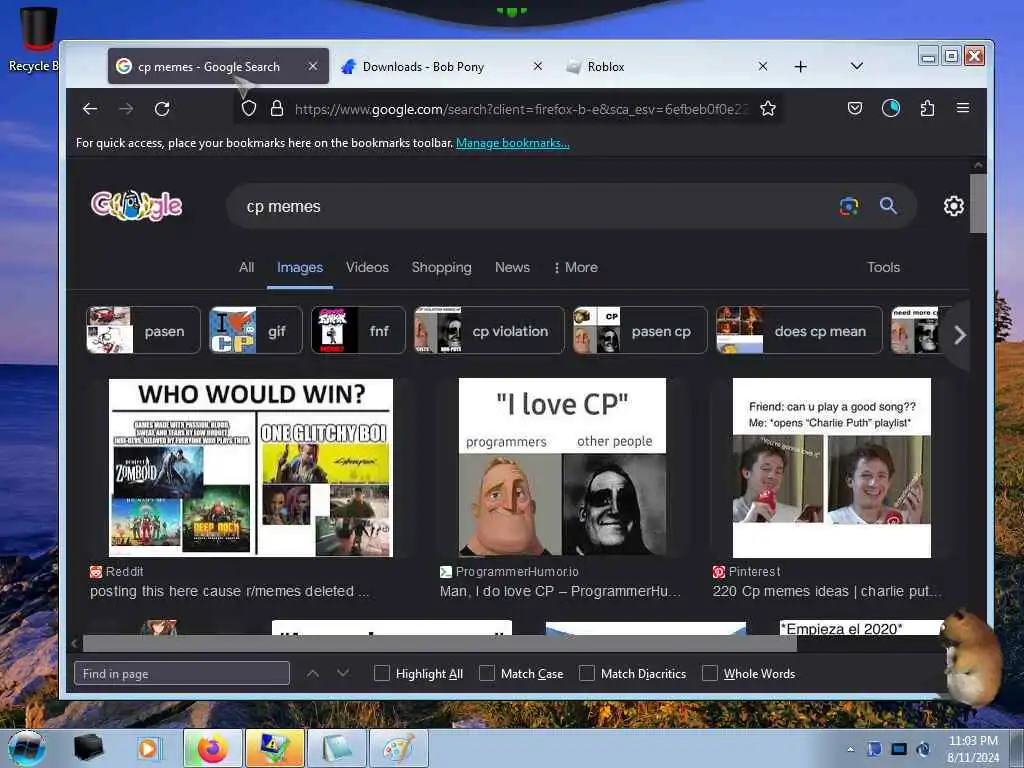Screen dimensions: 1024x768
Task: Click the URL address bar
Action: 520,109
